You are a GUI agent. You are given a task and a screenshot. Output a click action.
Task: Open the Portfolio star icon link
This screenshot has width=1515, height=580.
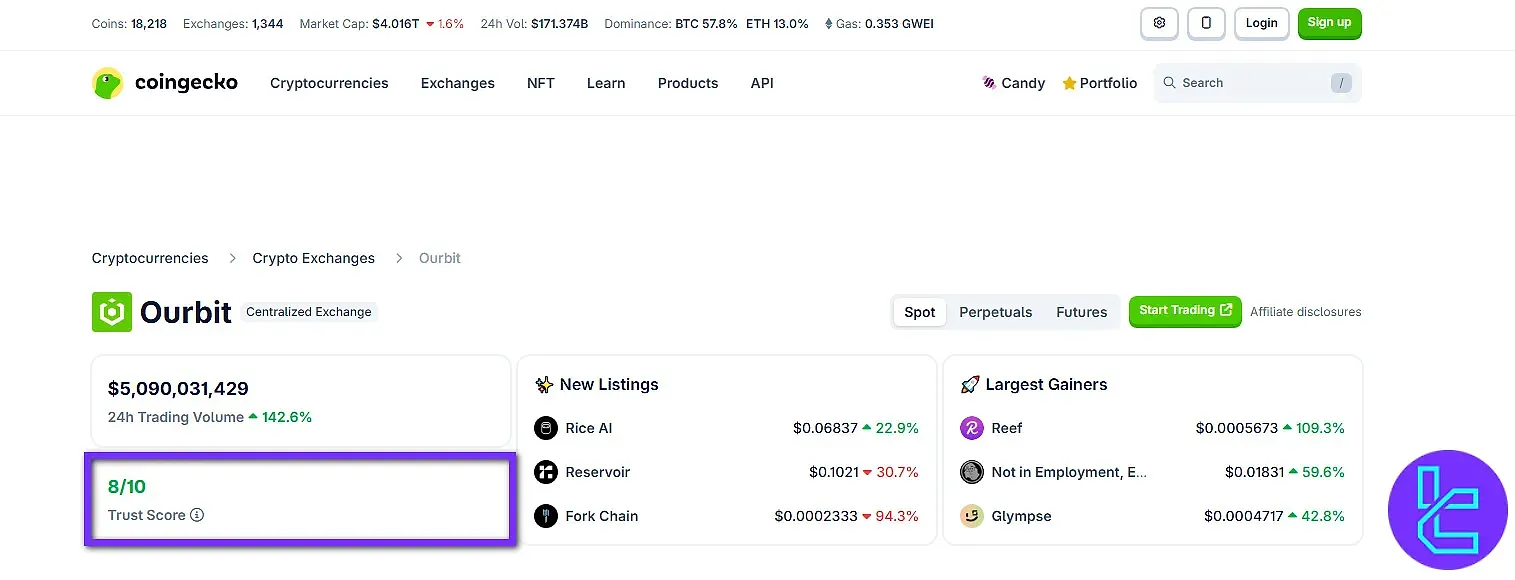[1069, 83]
